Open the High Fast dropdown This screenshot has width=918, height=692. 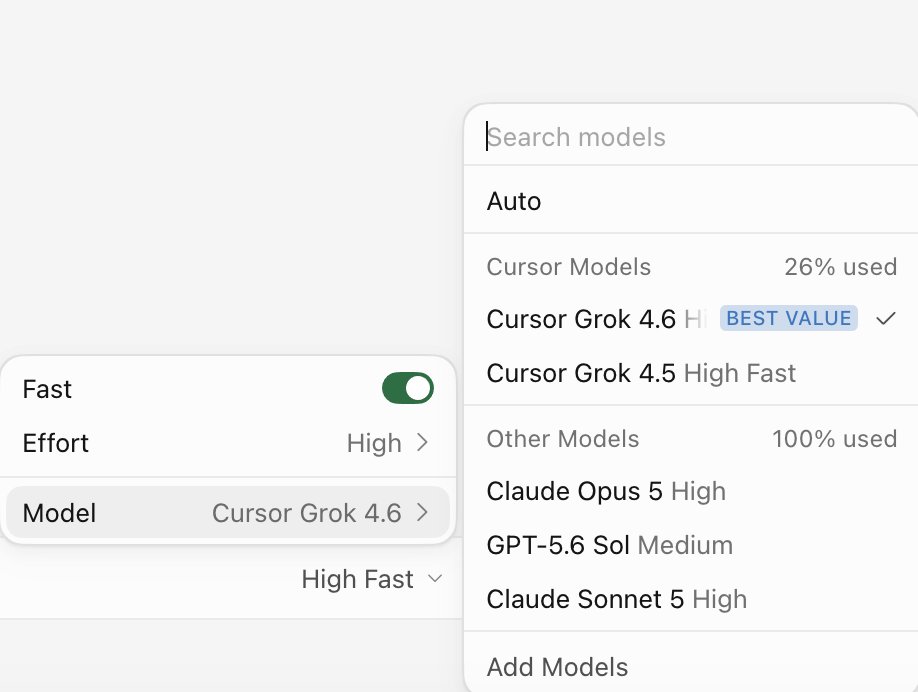click(372, 579)
